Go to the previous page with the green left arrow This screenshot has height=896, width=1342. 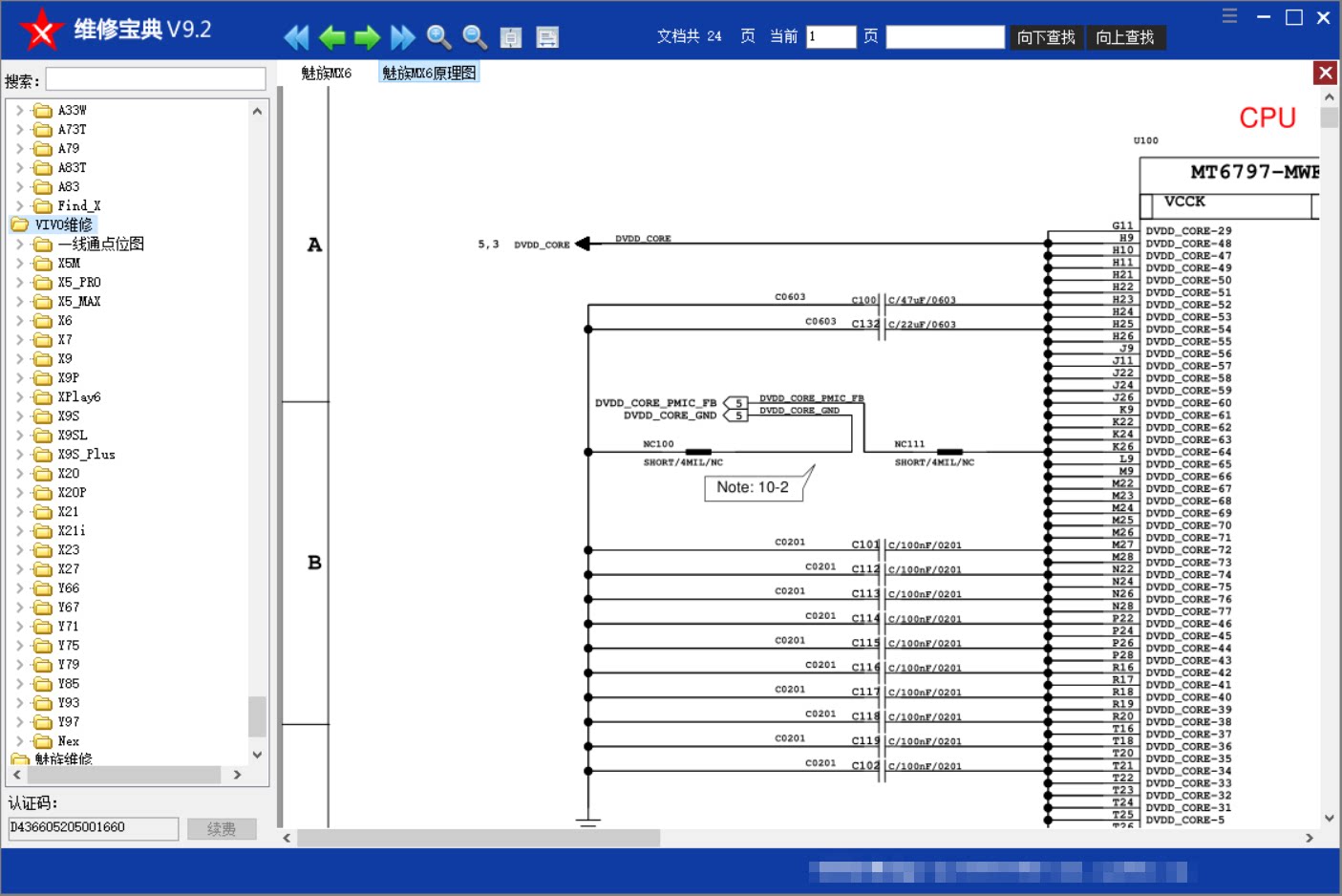click(x=332, y=37)
